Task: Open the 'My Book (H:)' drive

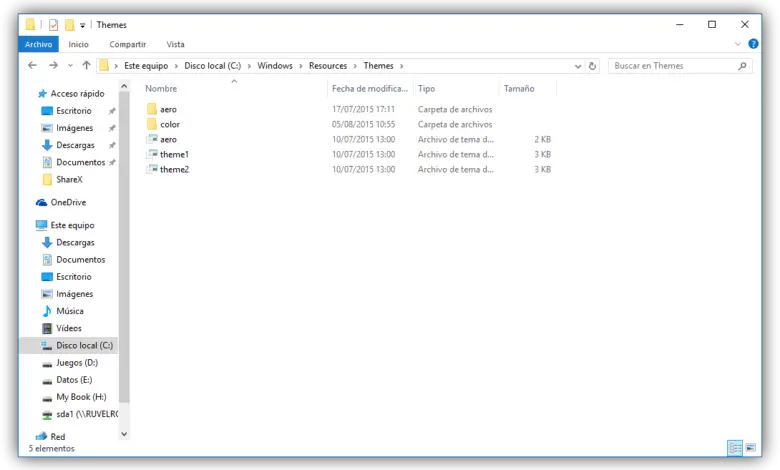Action: pos(81,397)
